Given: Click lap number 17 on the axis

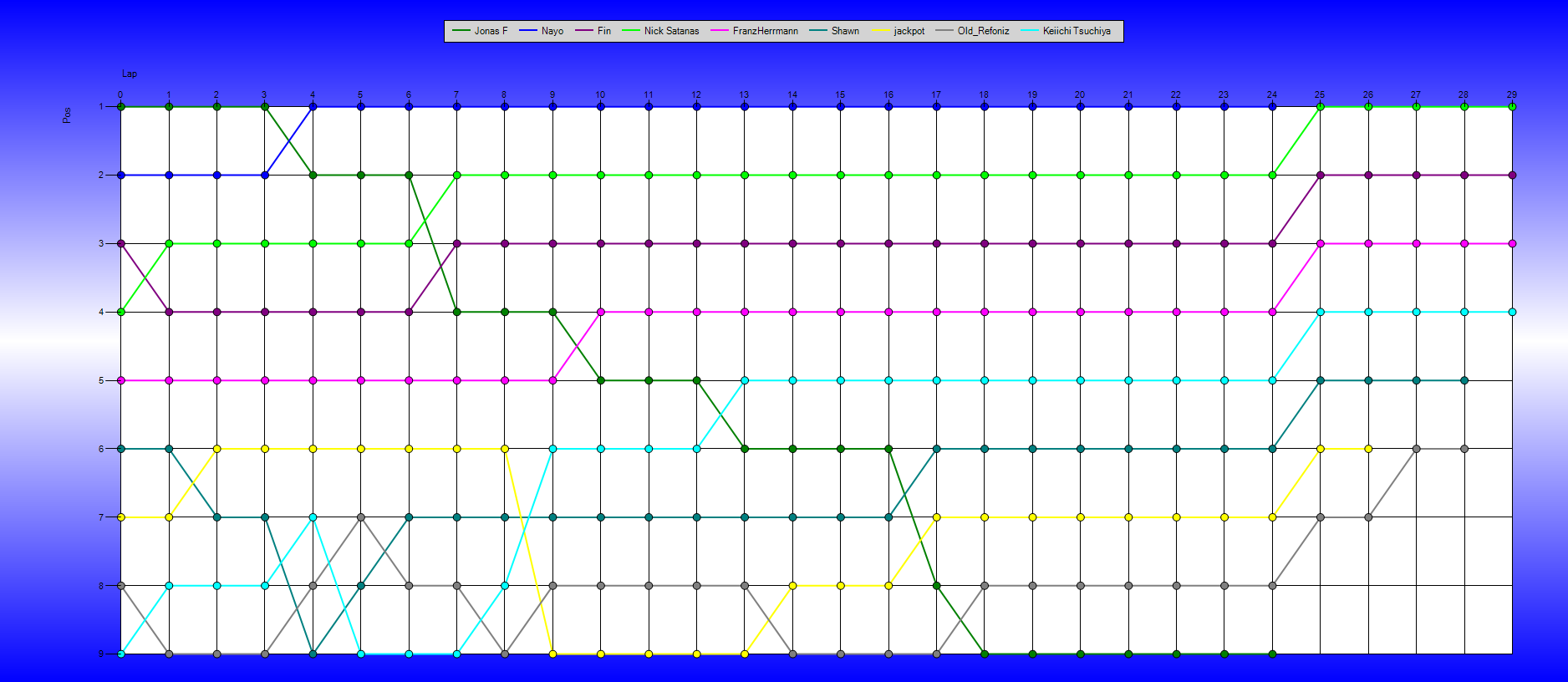Looking at the screenshot, I should point(936,94).
